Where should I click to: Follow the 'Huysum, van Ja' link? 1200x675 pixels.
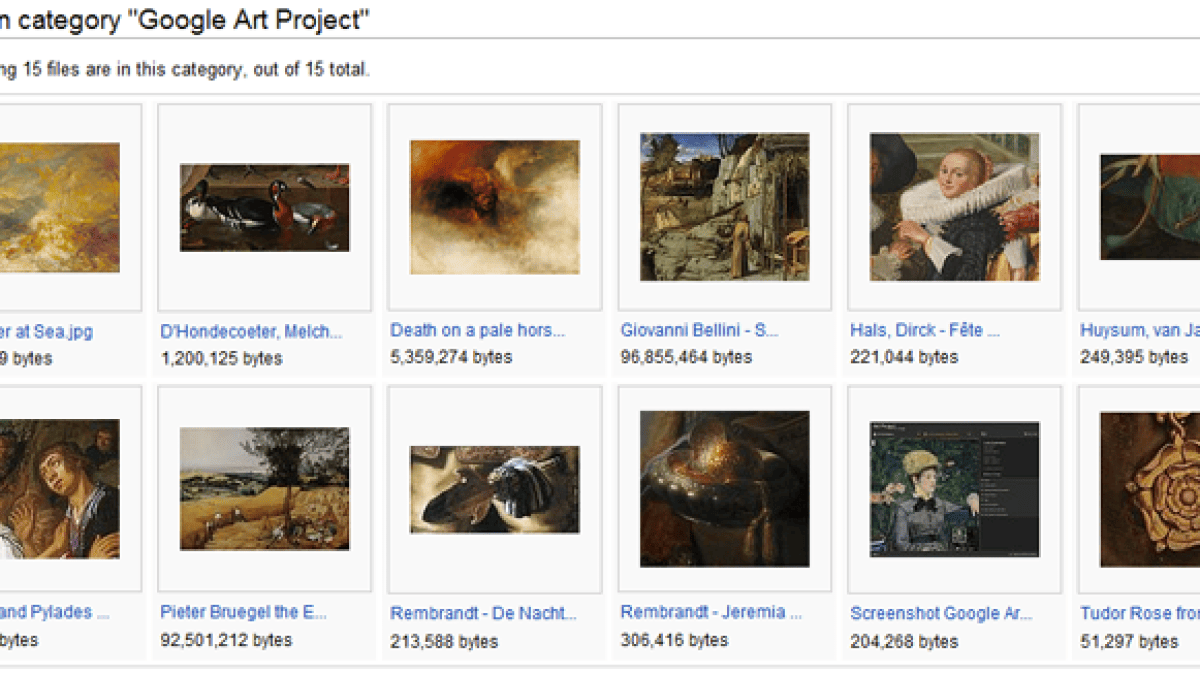(1140, 330)
